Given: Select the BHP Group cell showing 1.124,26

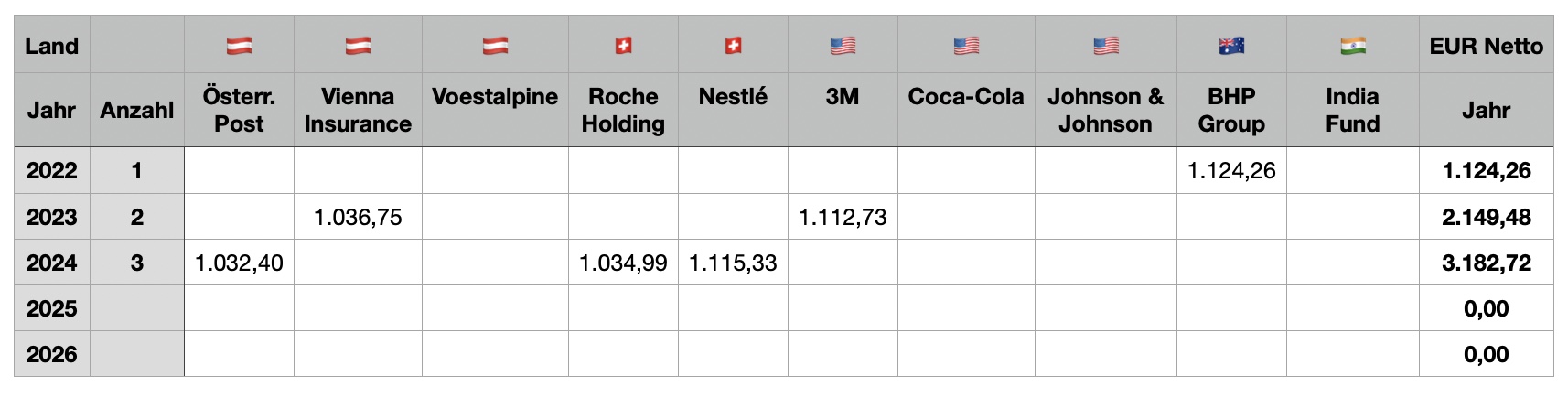Looking at the screenshot, I should tap(1231, 170).
